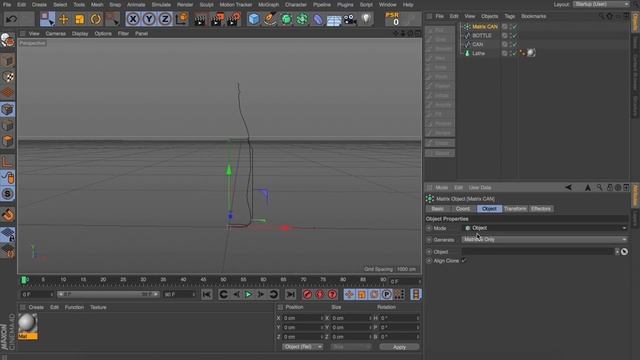Open the Generate dropdown
Screen dimensions: 640x360
point(545,240)
